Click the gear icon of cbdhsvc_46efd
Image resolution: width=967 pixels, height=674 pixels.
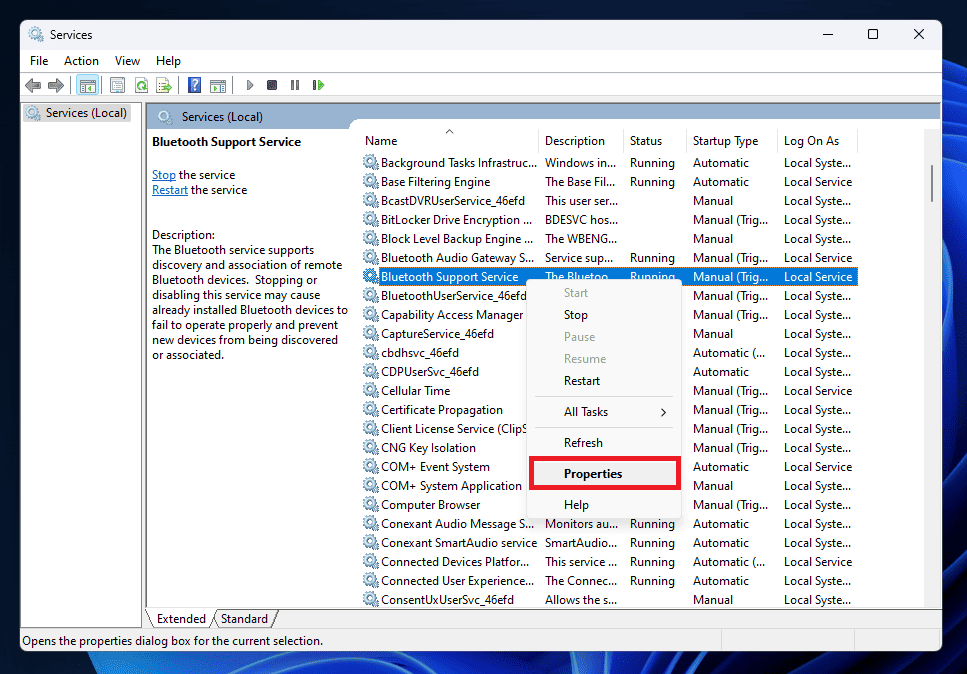(370, 352)
